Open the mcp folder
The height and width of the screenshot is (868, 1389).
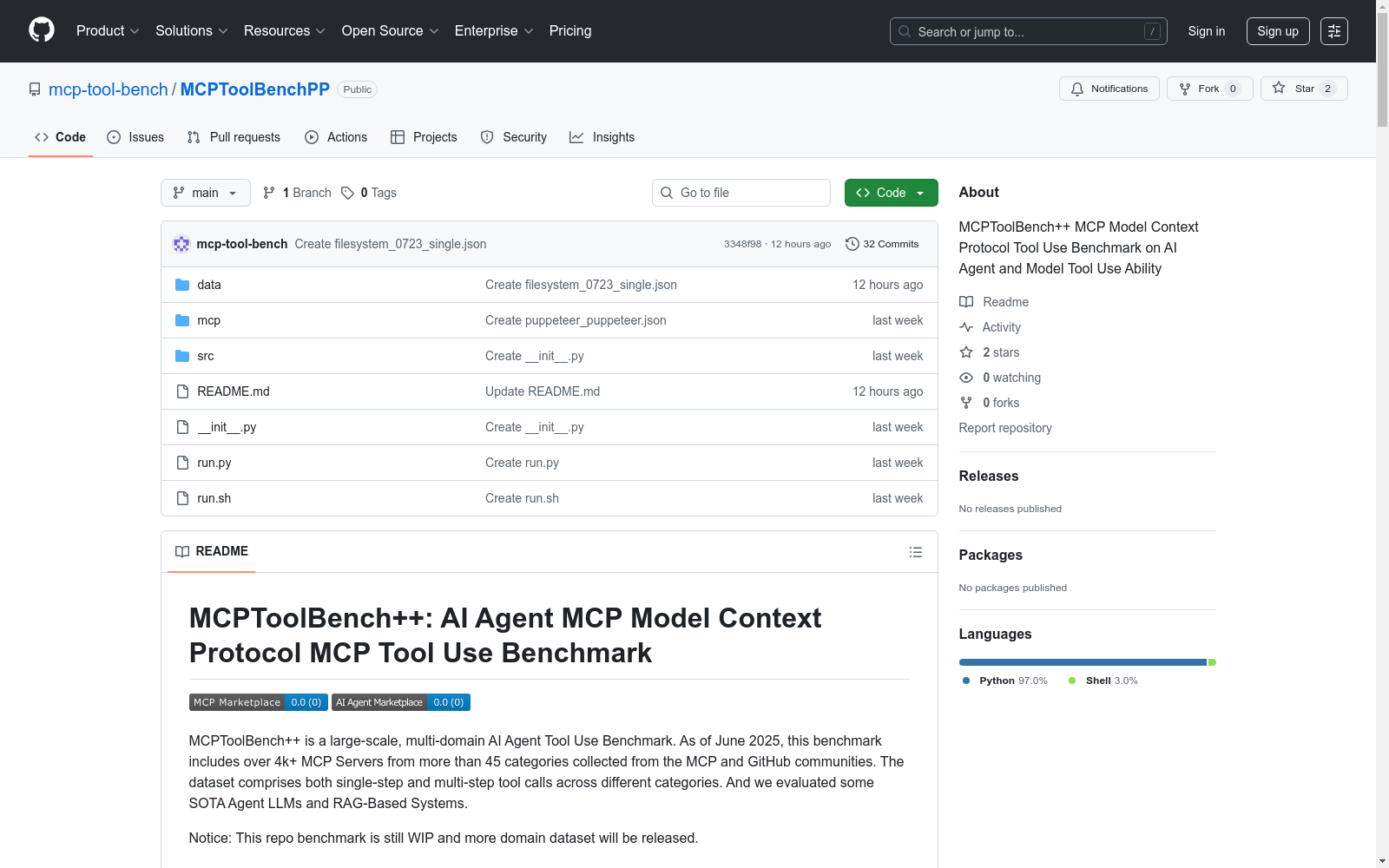pyautogui.click(x=209, y=320)
